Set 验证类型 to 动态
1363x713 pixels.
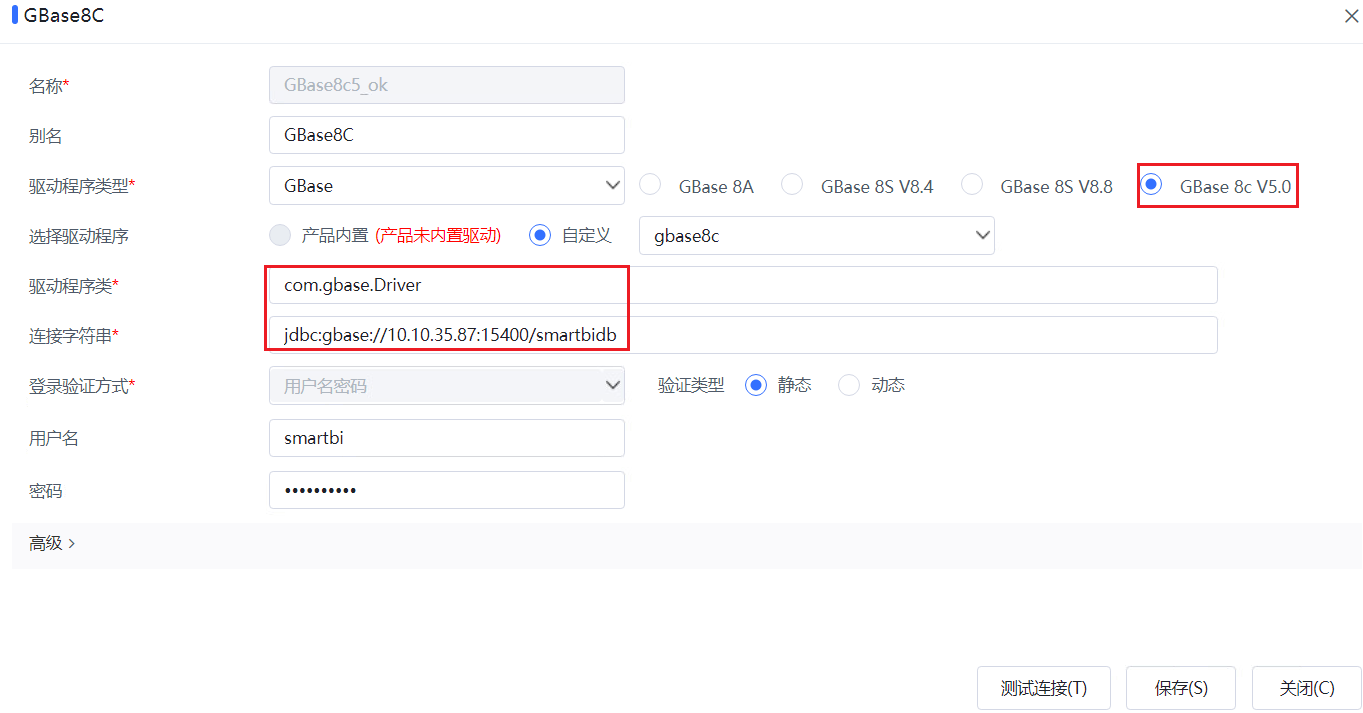click(x=849, y=385)
